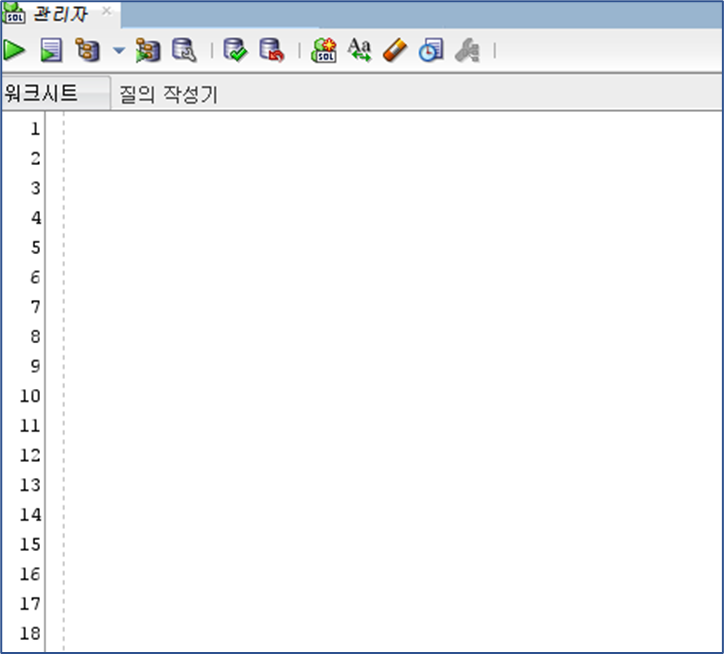Clear the worksheet with the eraser icon
Viewport: 724px width, 654px height.
click(395, 50)
